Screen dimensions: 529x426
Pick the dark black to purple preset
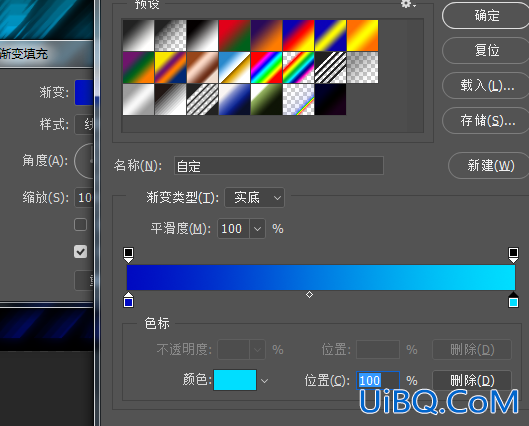click(x=330, y=100)
